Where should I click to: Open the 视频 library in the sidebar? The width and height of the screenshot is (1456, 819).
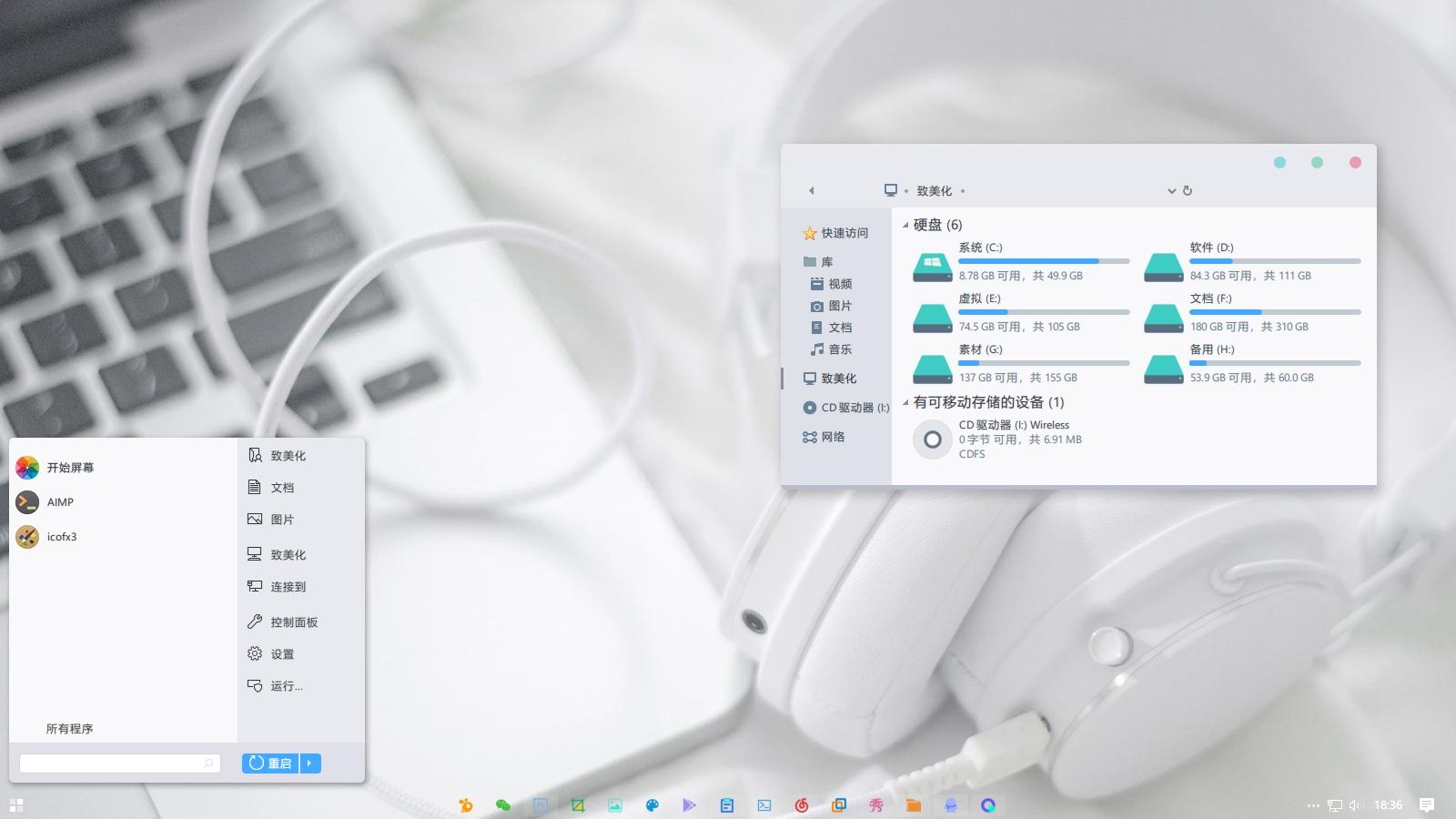(x=839, y=283)
